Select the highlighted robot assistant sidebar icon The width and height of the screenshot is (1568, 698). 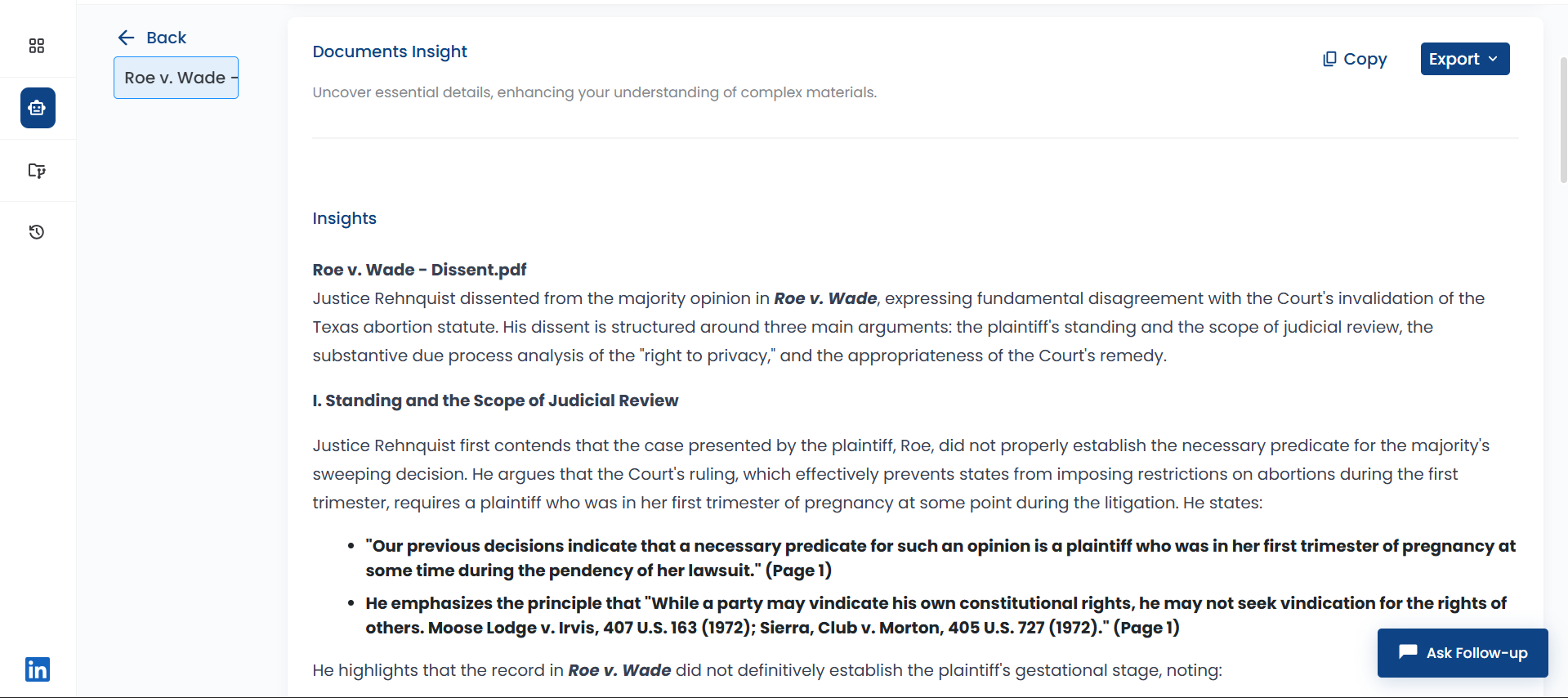38,108
